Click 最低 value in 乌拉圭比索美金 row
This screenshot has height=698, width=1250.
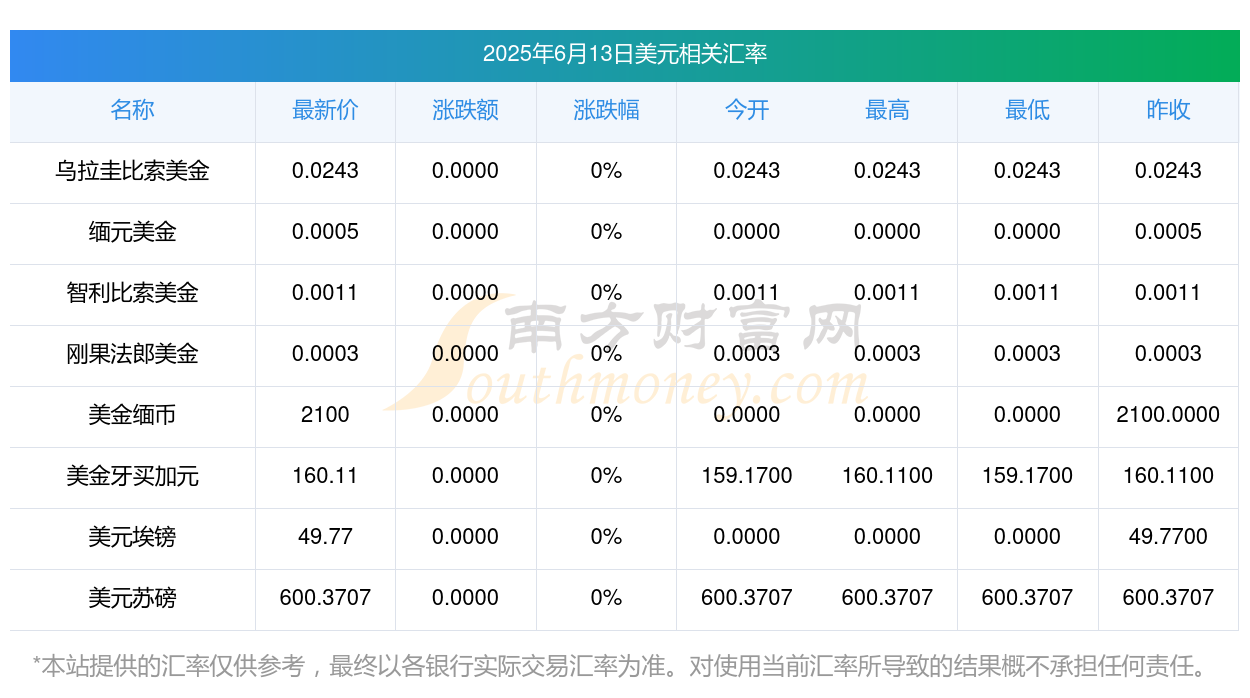point(1027,171)
